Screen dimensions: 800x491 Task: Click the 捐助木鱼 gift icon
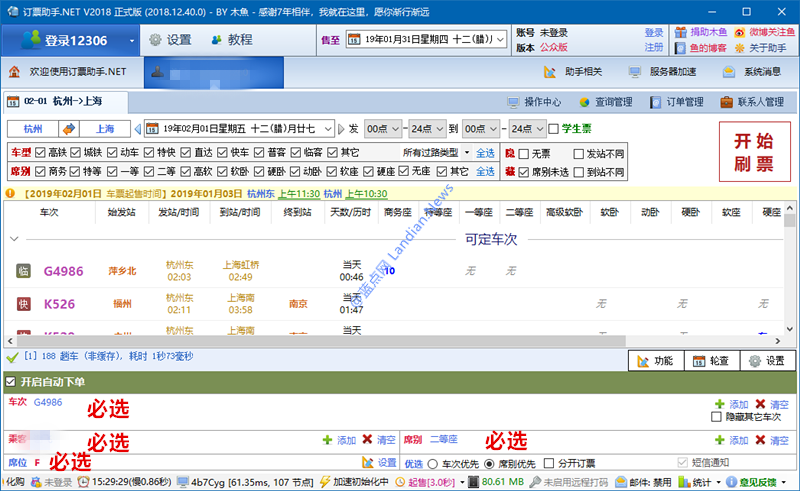tap(680, 32)
